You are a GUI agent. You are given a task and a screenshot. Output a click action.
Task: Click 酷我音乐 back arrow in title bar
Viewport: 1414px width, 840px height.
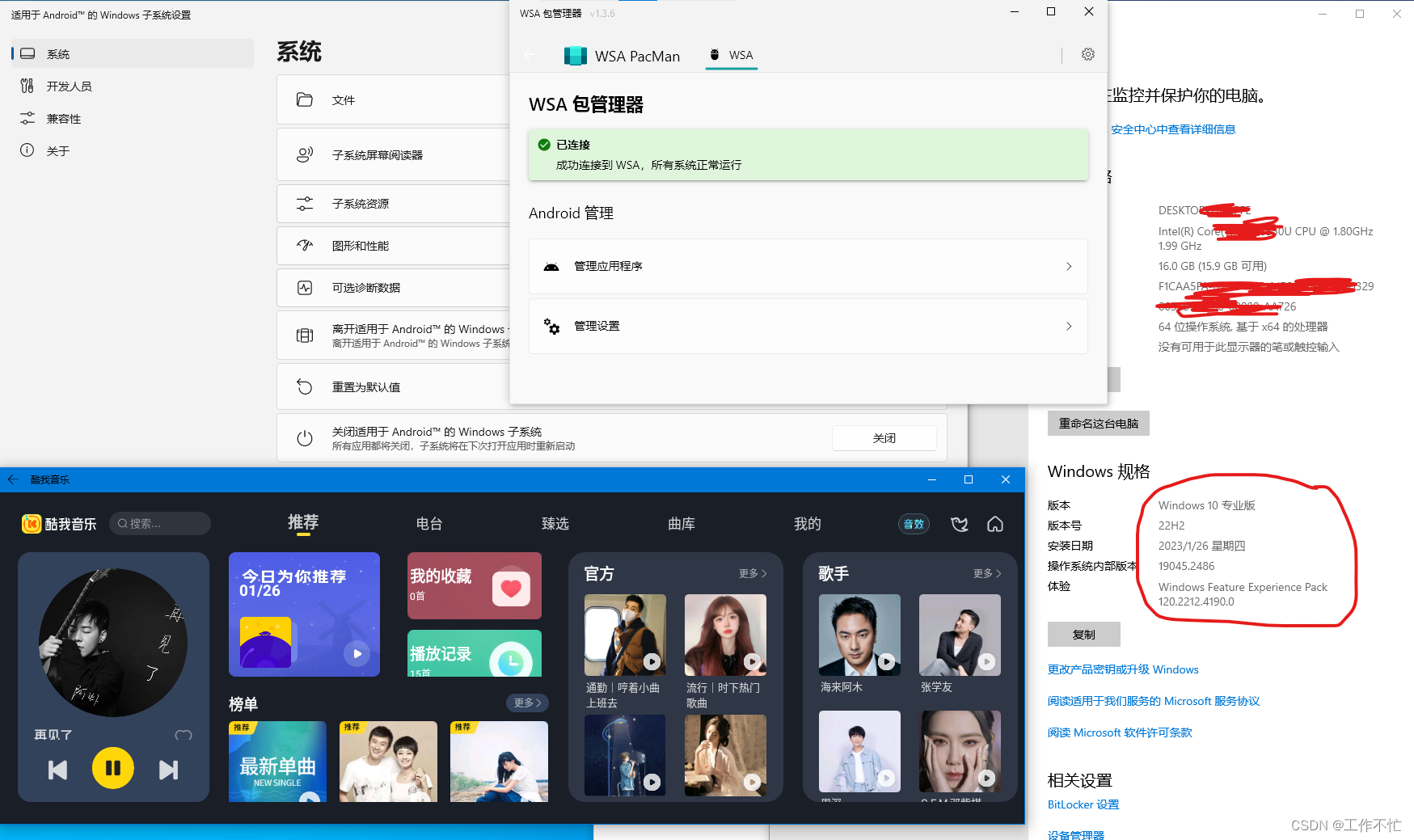coord(13,479)
